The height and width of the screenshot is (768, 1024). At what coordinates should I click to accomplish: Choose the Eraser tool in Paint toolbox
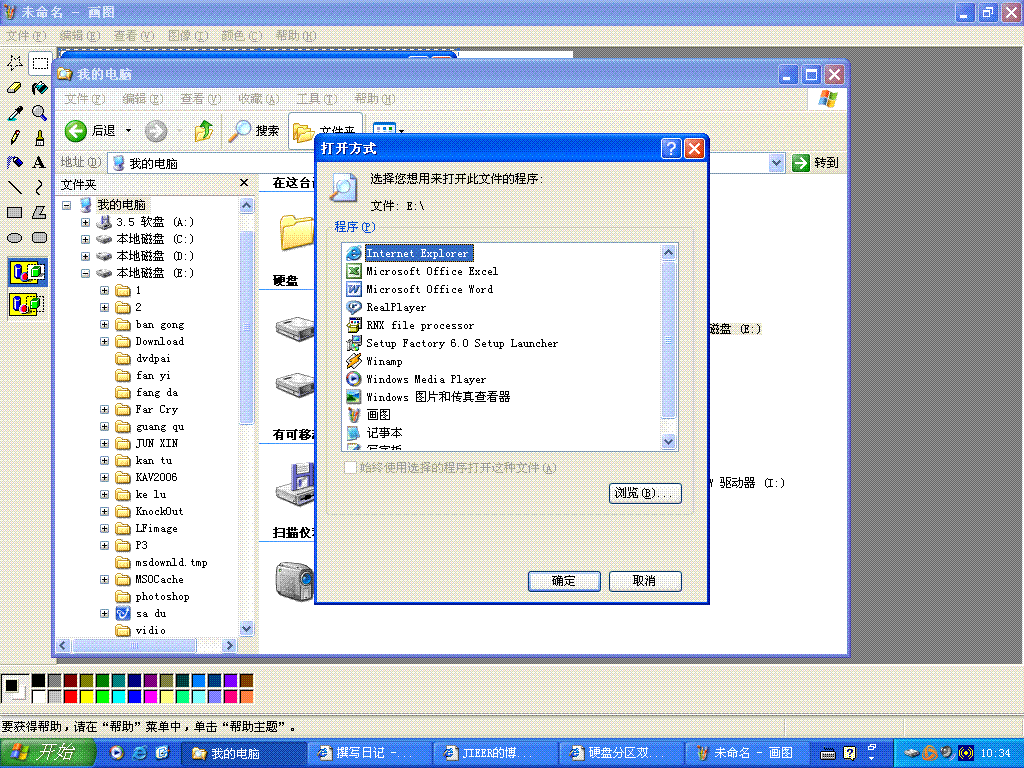click(14, 88)
